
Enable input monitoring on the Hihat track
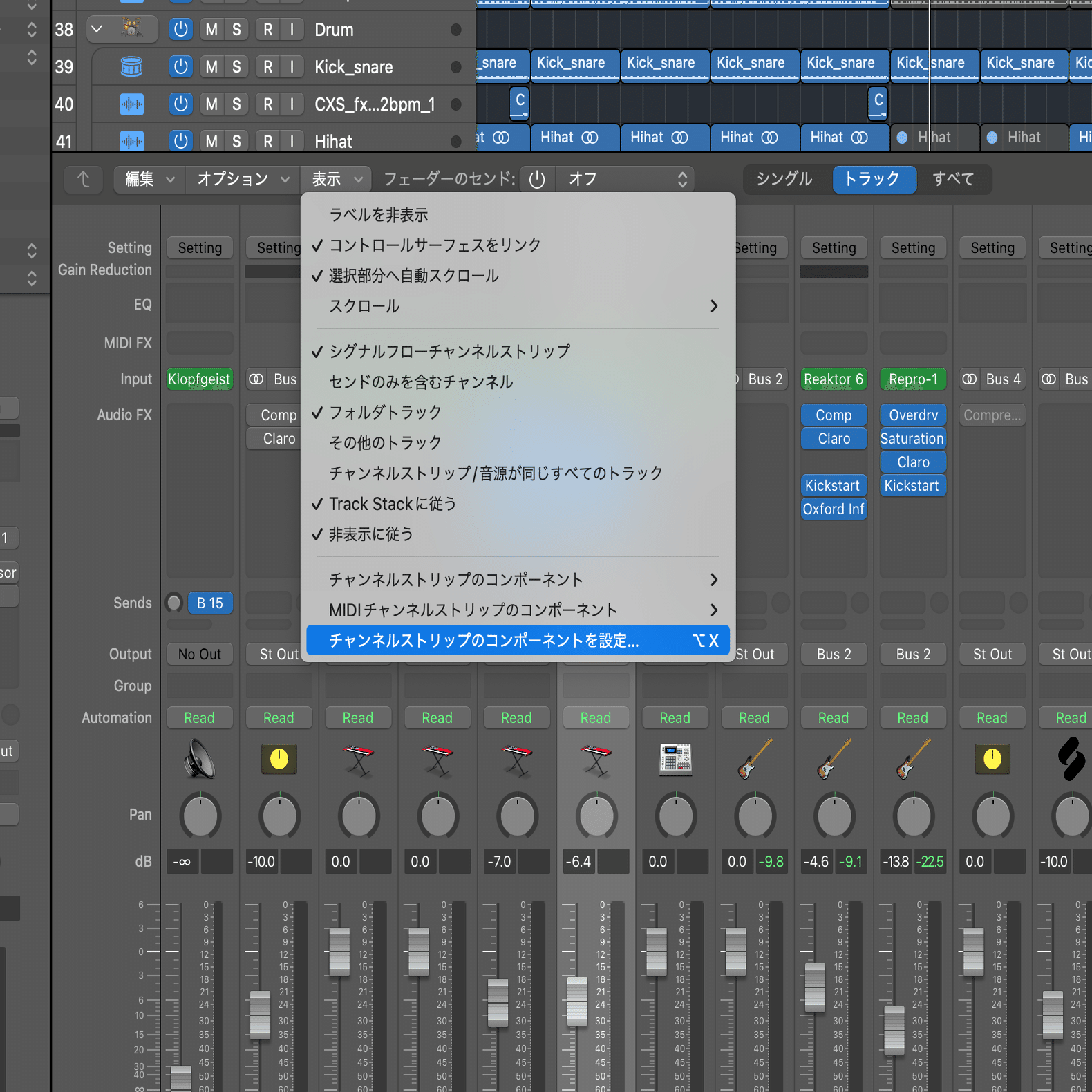tap(292, 141)
